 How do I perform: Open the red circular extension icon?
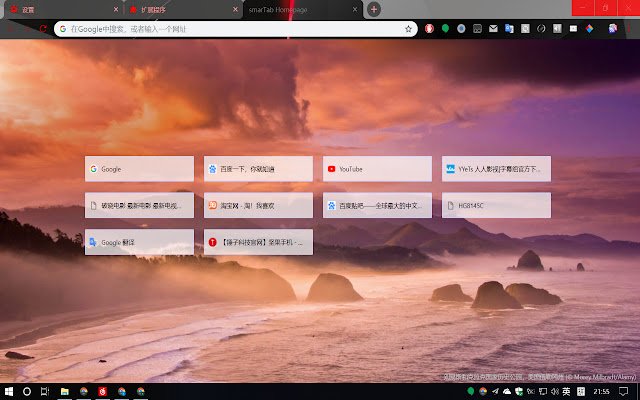429,28
